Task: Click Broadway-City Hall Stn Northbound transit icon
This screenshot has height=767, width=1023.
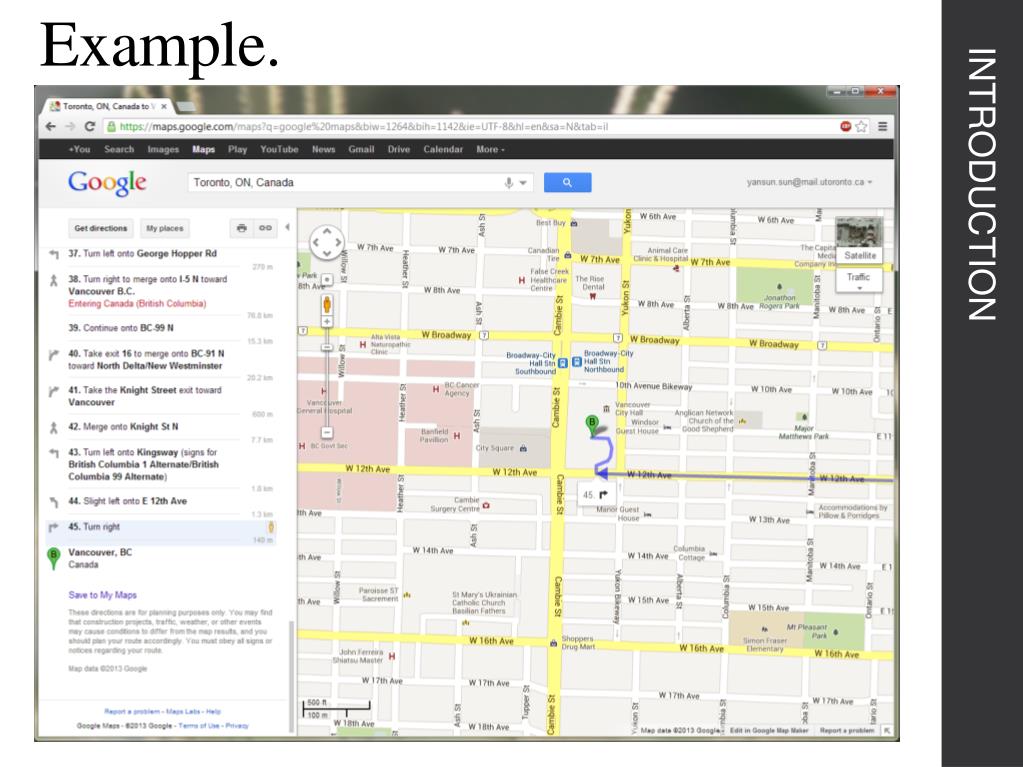Action: (x=577, y=361)
